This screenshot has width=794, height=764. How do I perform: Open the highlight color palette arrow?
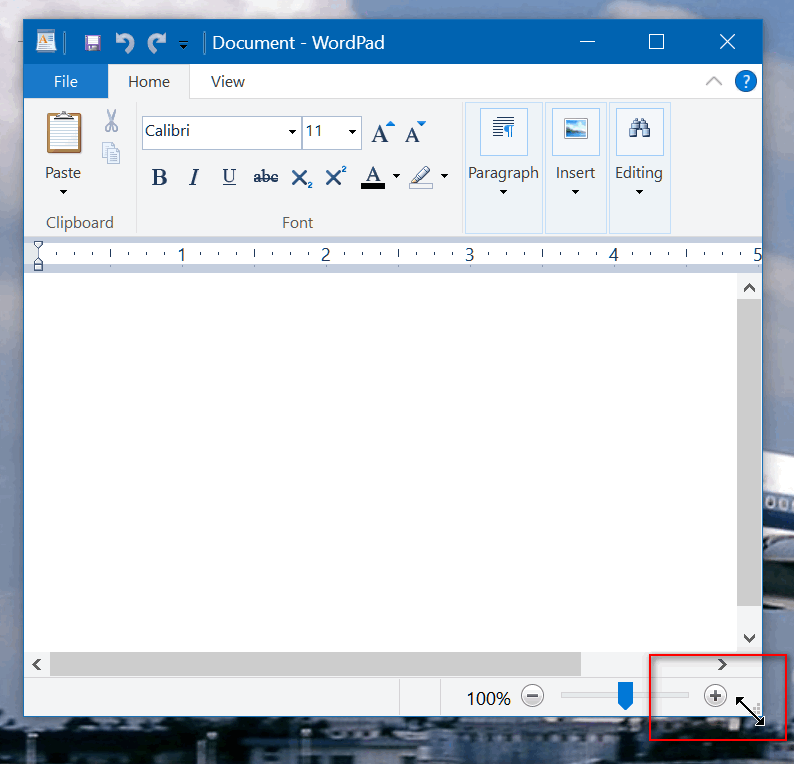[x=444, y=176]
